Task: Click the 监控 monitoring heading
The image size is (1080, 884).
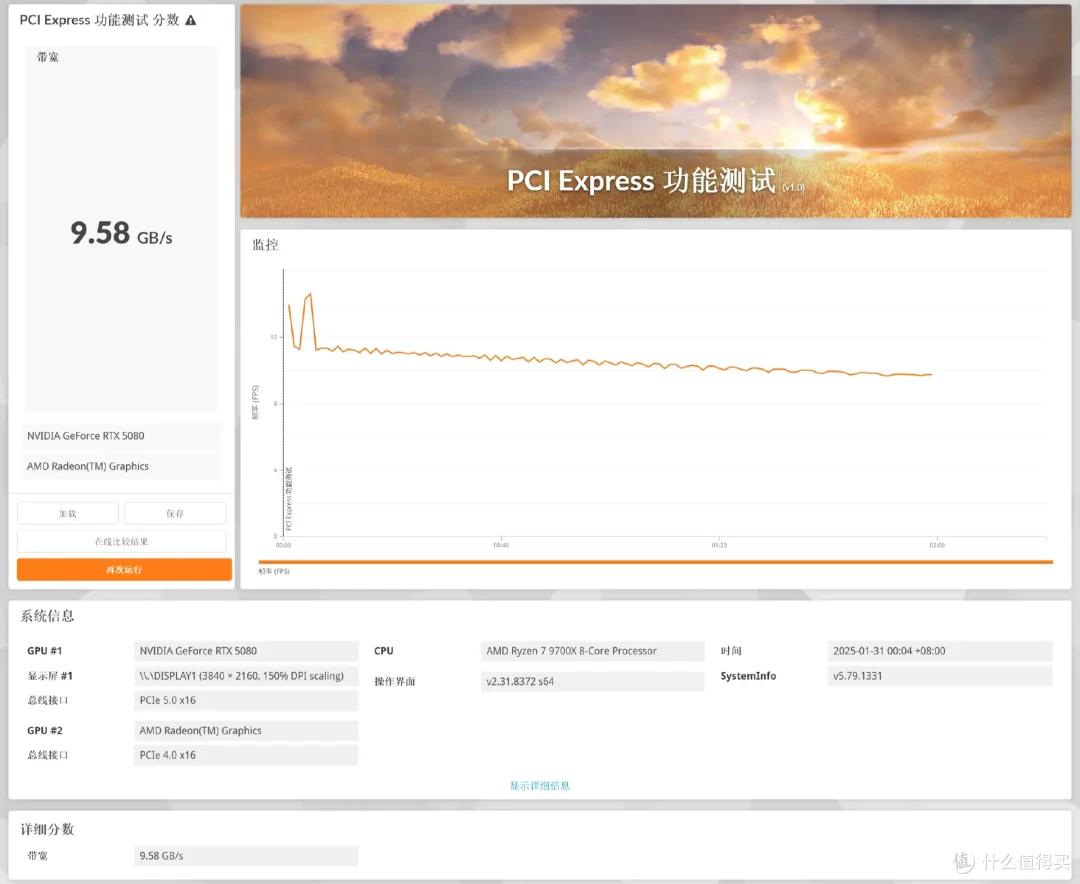Action: pyautogui.click(x=265, y=245)
